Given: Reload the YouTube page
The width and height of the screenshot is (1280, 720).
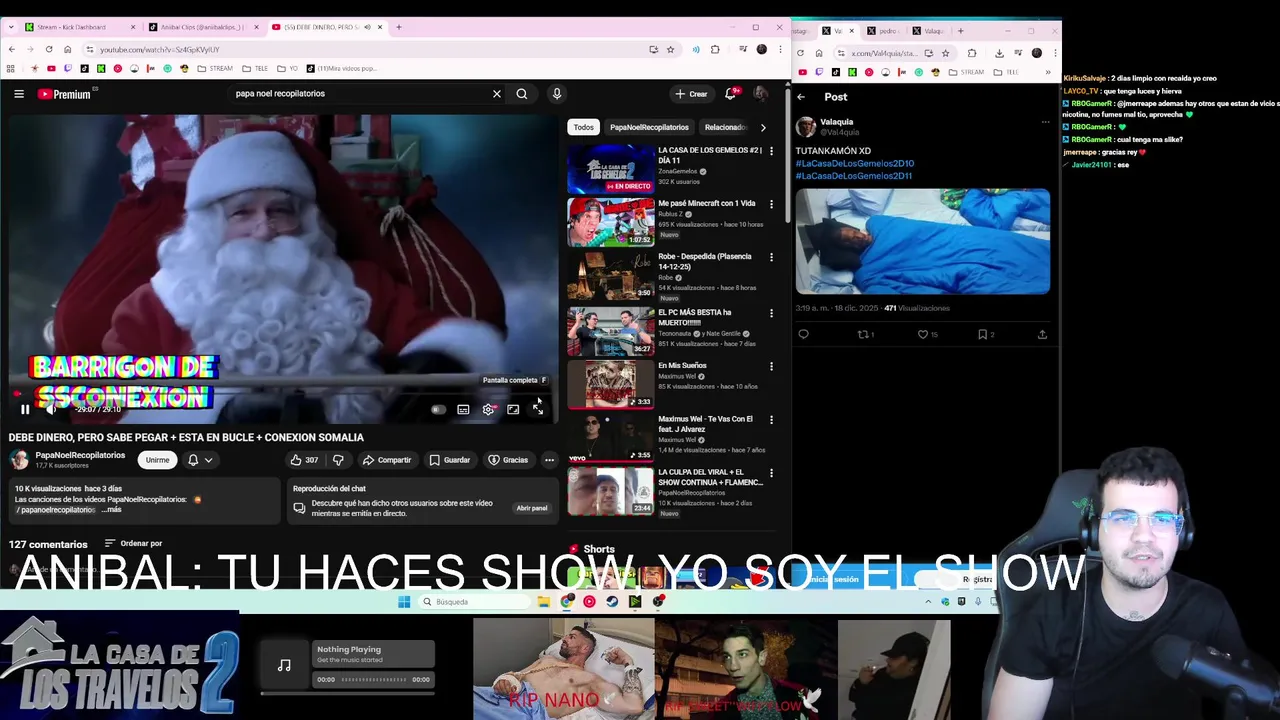Looking at the screenshot, I should coord(48,49).
